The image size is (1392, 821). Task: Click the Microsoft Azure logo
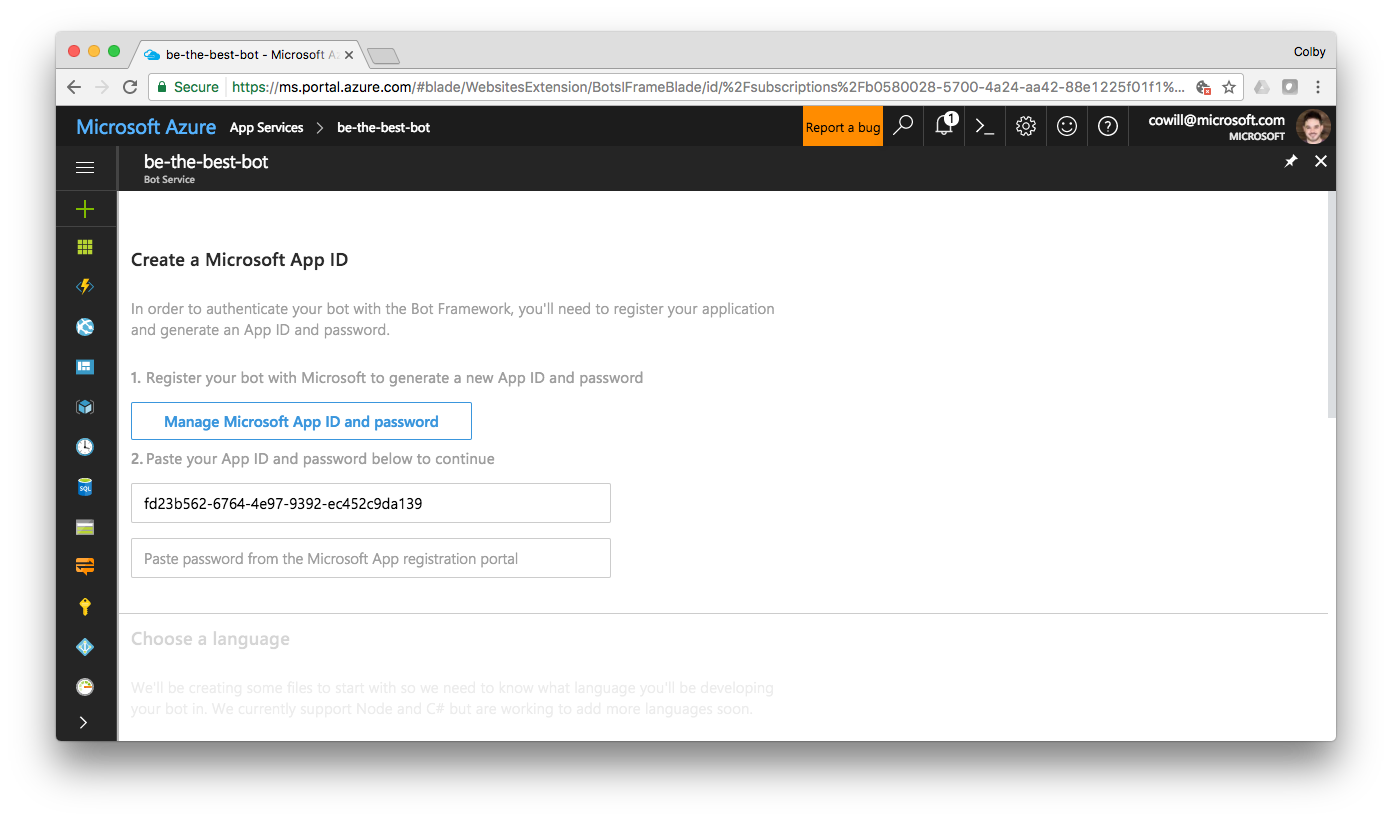[x=146, y=127]
